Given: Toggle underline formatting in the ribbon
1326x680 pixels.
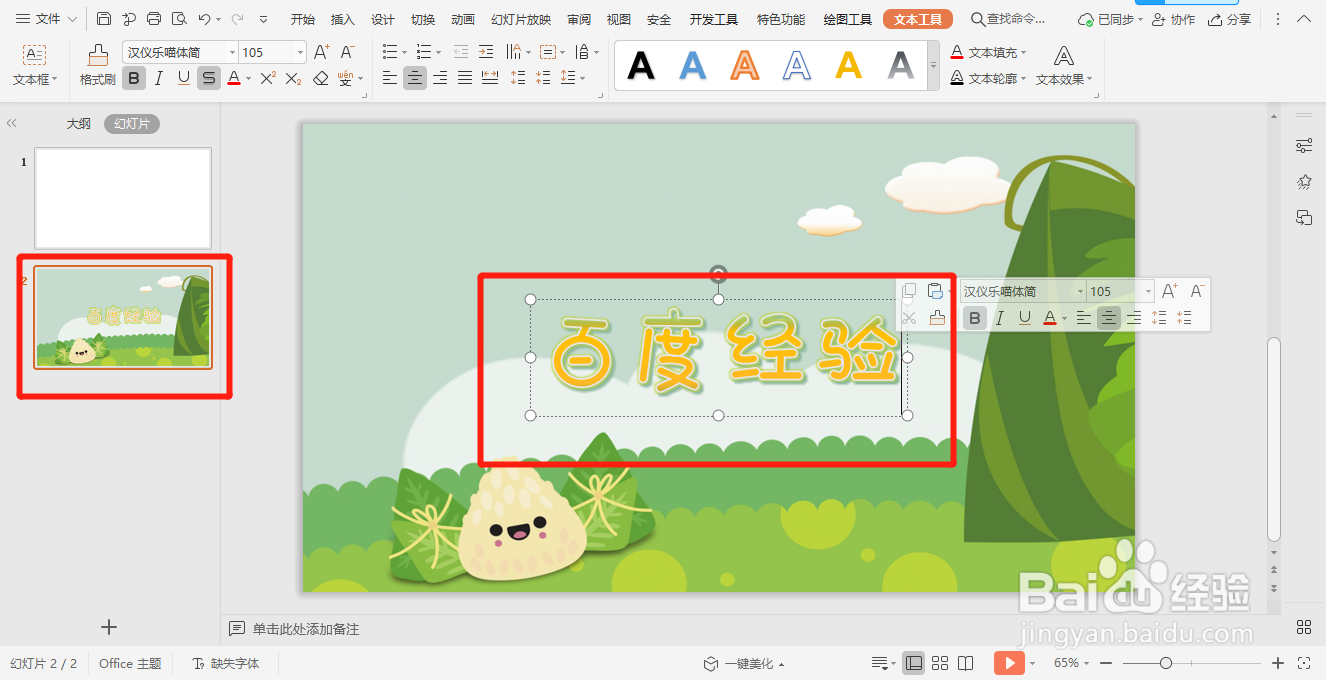Looking at the screenshot, I should pos(184,78).
